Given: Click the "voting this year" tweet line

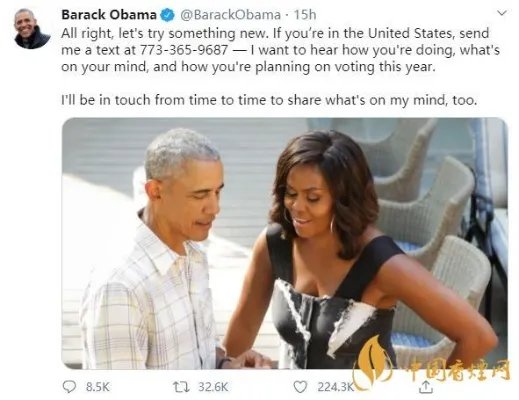Looking at the screenshot, I should click(248, 67).
